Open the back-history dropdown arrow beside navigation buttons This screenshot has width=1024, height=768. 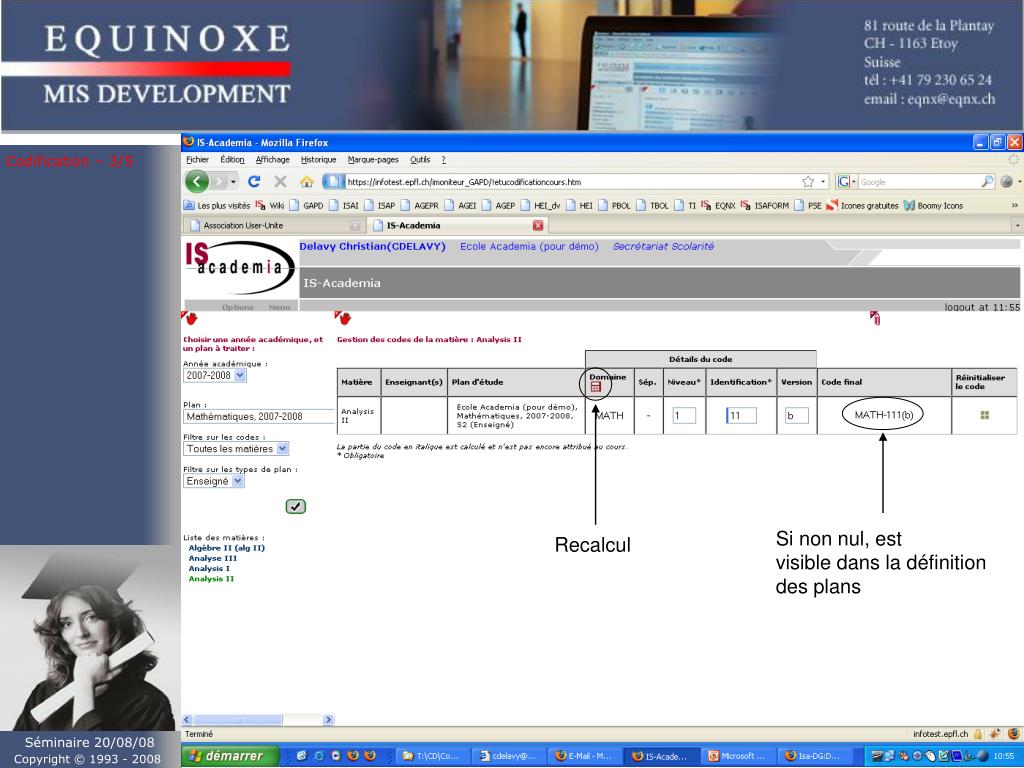[233, 182]
